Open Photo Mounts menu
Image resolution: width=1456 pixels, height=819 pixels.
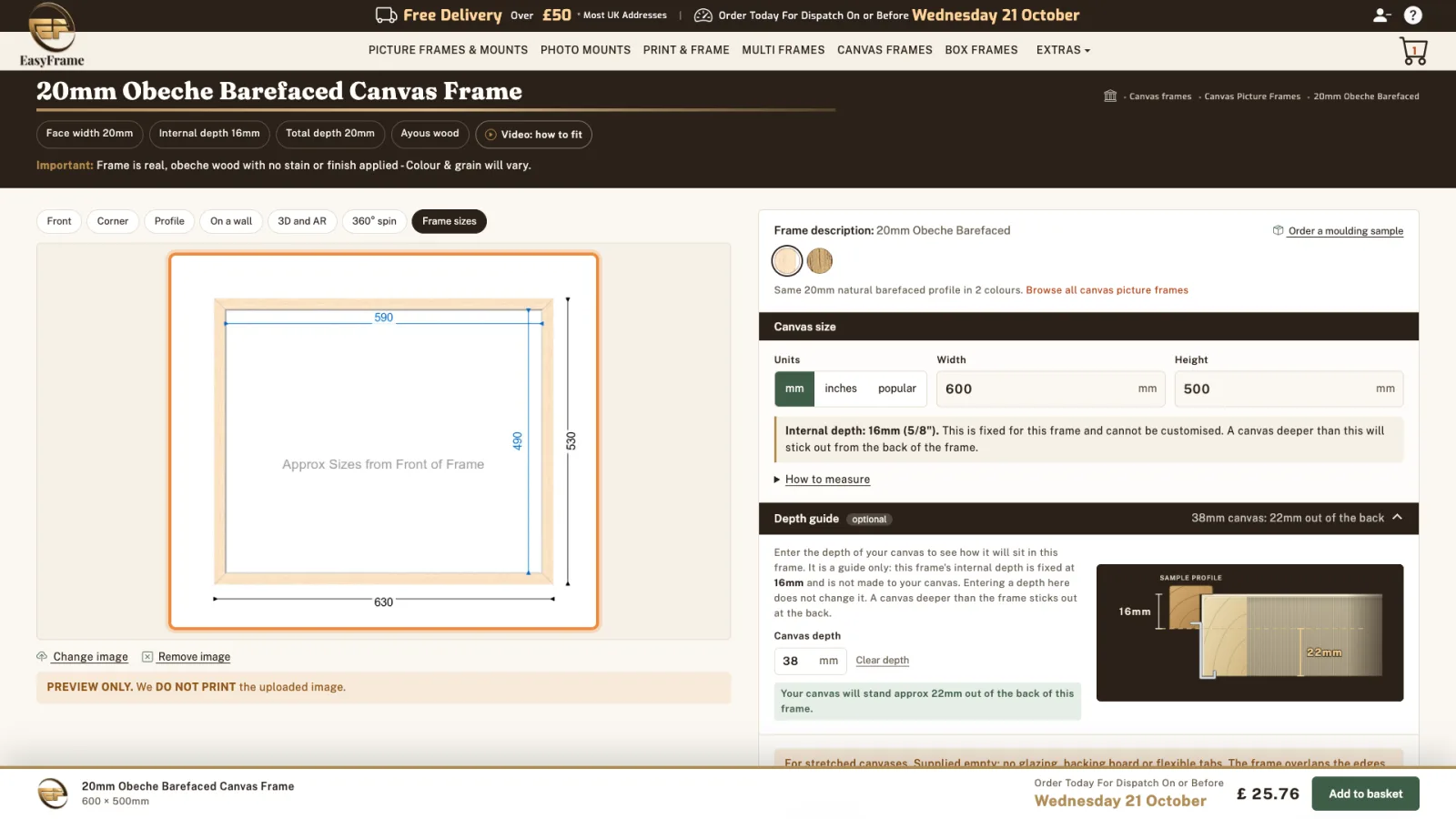tap(585, 50)
